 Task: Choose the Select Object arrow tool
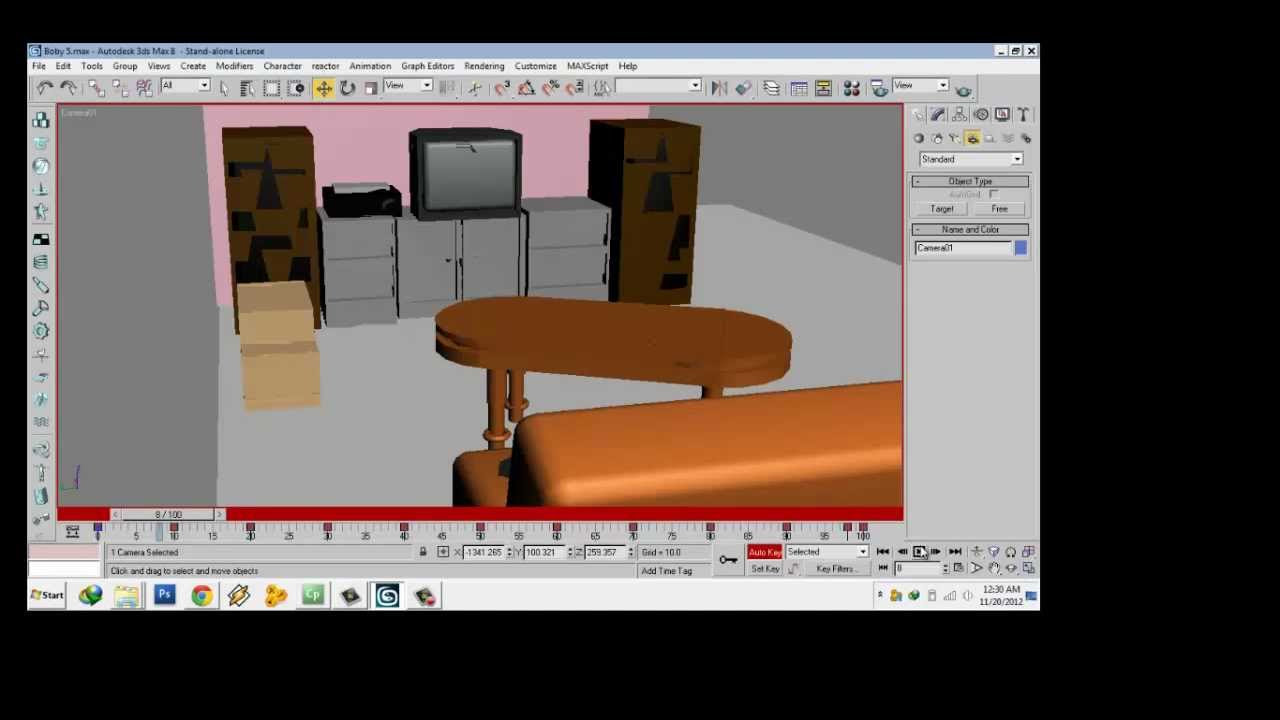[224, 88]
